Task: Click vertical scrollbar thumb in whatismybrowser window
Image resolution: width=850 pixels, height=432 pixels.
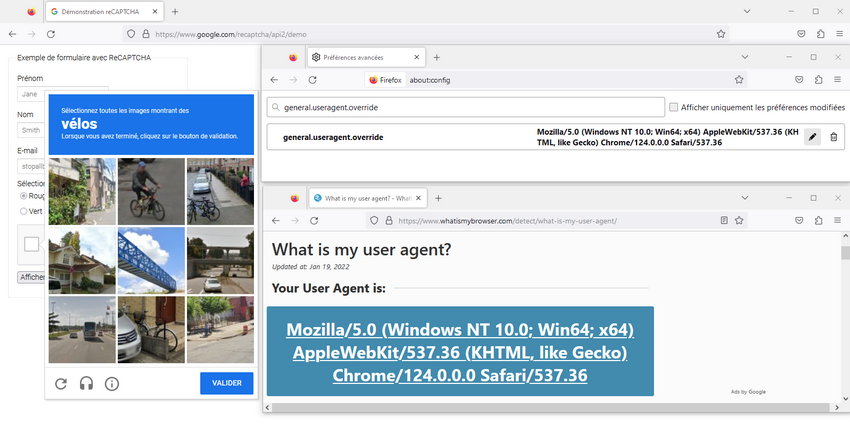Action: coord(845,253)
